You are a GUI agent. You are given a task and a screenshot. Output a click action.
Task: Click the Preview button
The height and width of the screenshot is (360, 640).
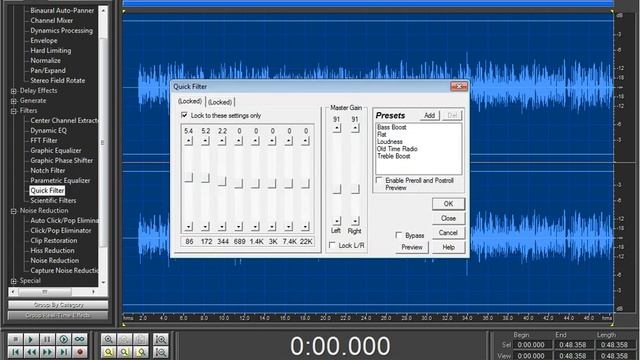coord(412,247)
